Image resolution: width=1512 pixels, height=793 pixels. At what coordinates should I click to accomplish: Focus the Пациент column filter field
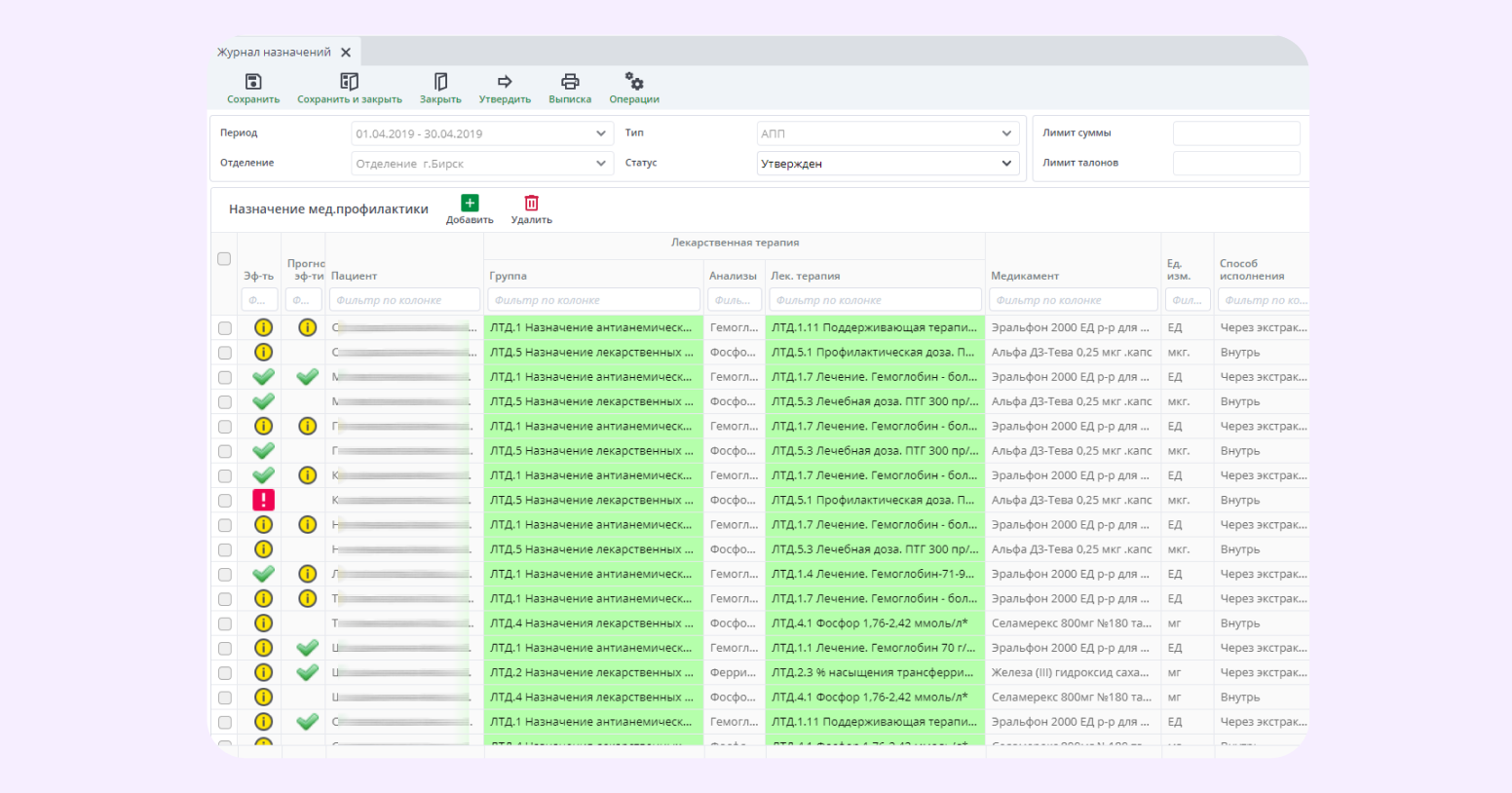[404, 300]
